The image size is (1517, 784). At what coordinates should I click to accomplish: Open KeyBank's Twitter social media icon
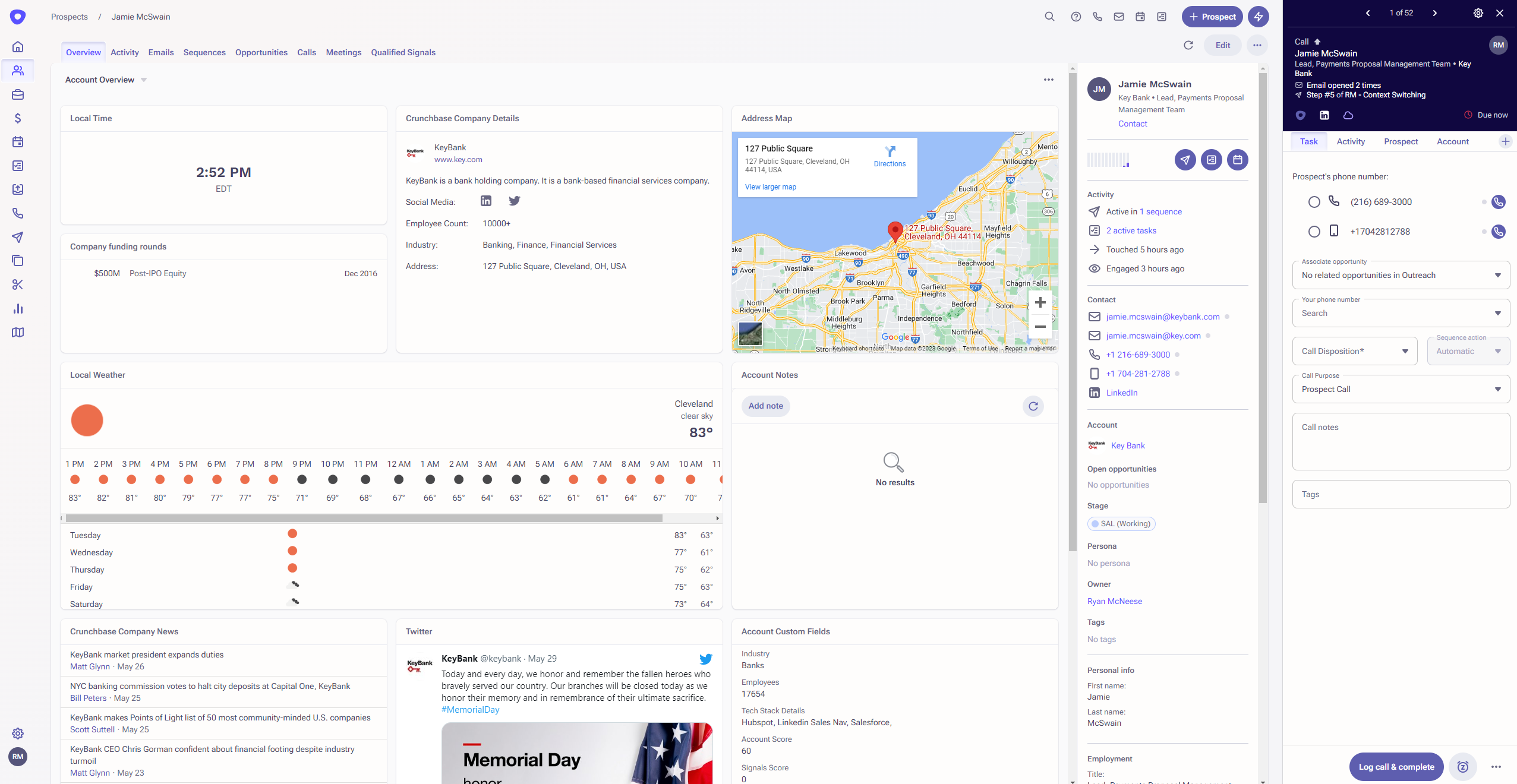(x=515, y=201)
